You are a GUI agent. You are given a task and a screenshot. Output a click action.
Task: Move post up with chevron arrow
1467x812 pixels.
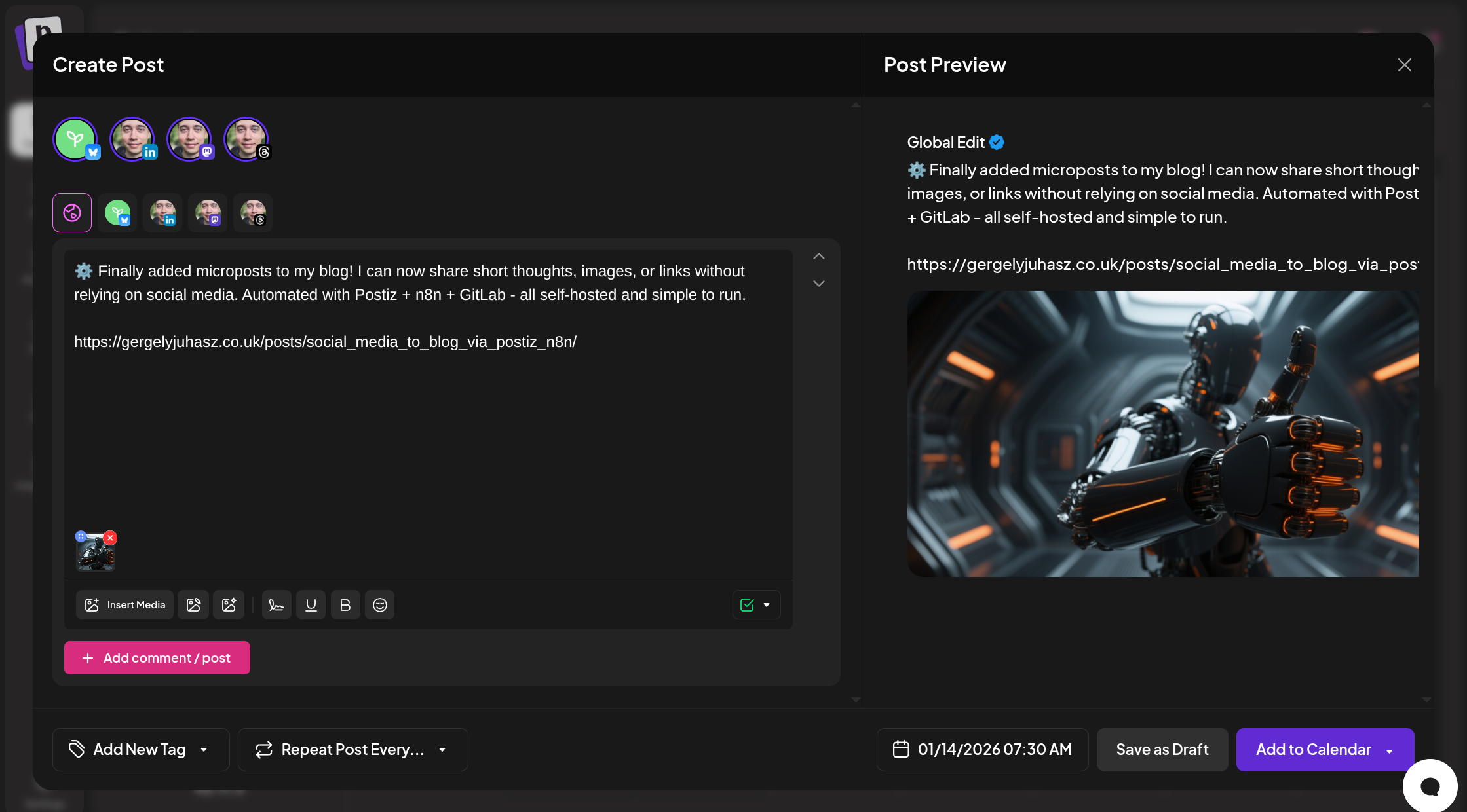point(819,257)
